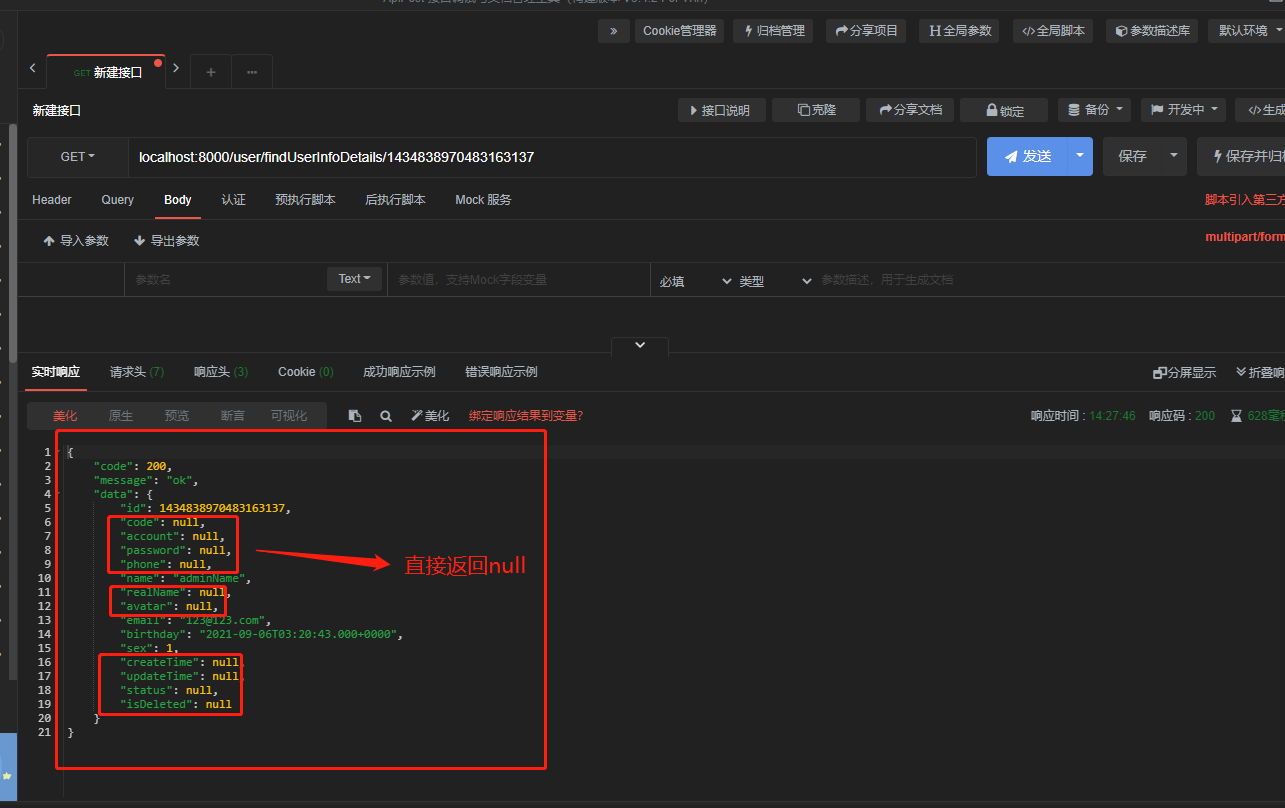Select the 断言 assertion view mode
Image resolution: width=1285 pixels, height=808 pixels.
click(232, 416)
